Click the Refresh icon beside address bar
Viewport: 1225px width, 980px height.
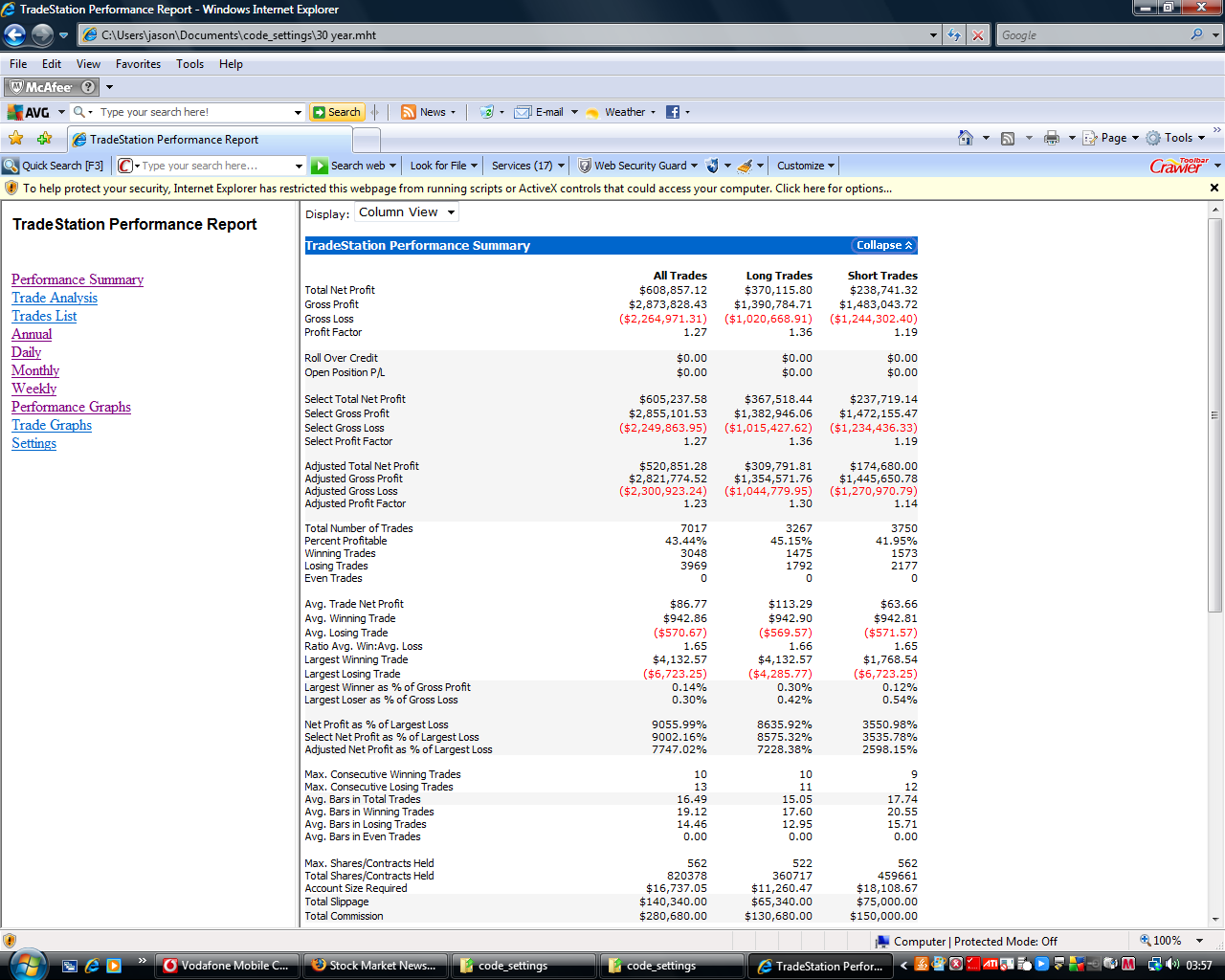click(x=954, y=35)
